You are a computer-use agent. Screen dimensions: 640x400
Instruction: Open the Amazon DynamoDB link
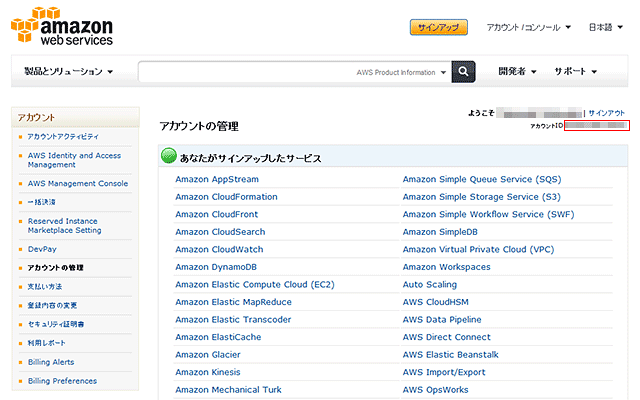pyautogui.click(x=216, y=267)
